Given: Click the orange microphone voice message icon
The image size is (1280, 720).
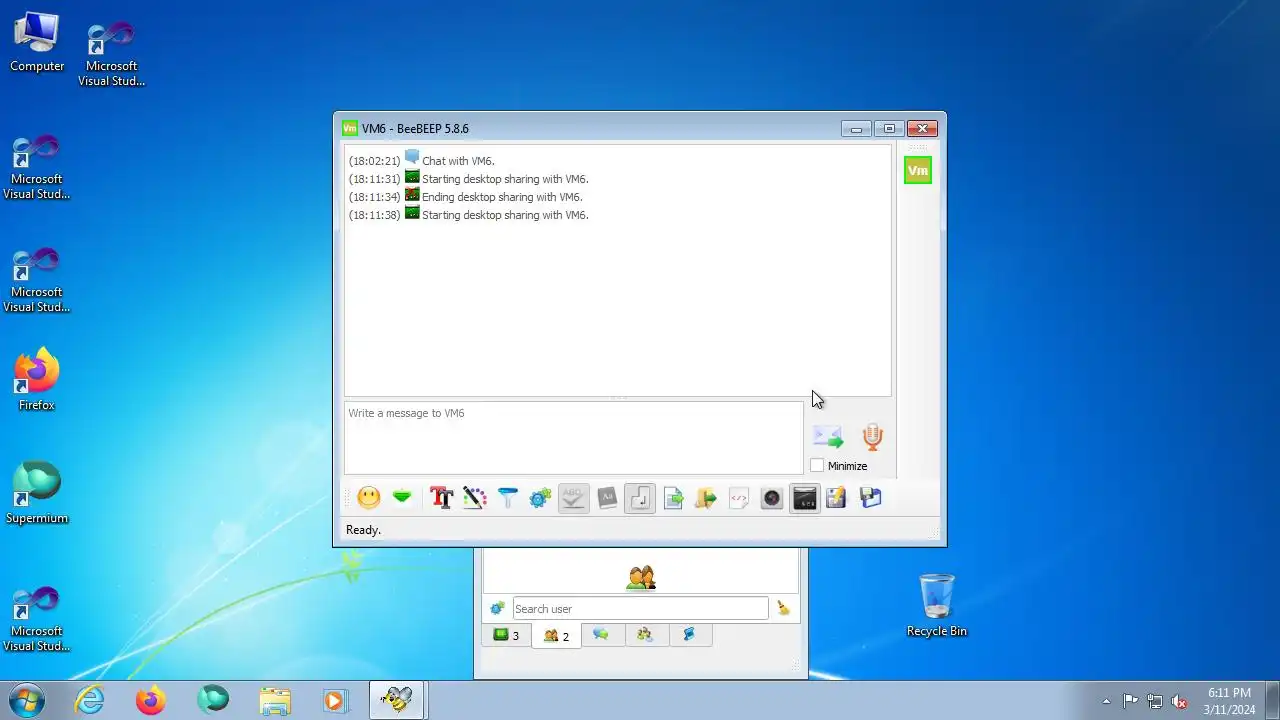Looking at the screenshot, I should coord(873,437).
